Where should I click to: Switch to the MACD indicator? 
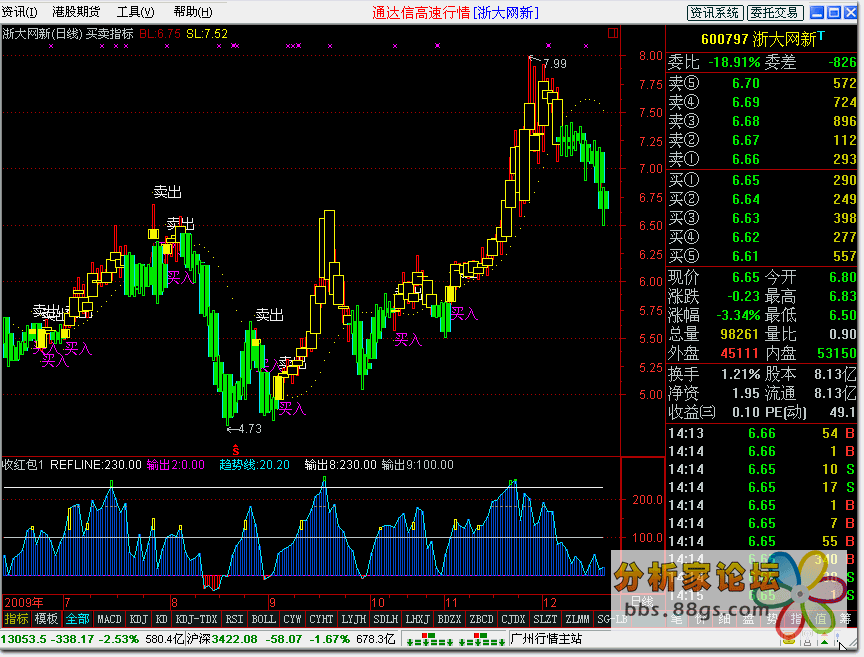pyautogui.click(x=109, y=619)
